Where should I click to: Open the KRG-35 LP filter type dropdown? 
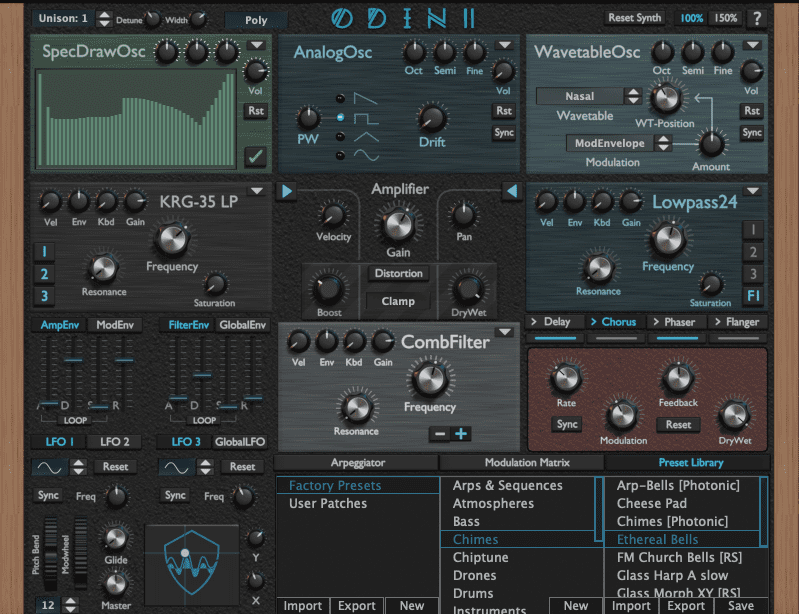pos(256,192)
